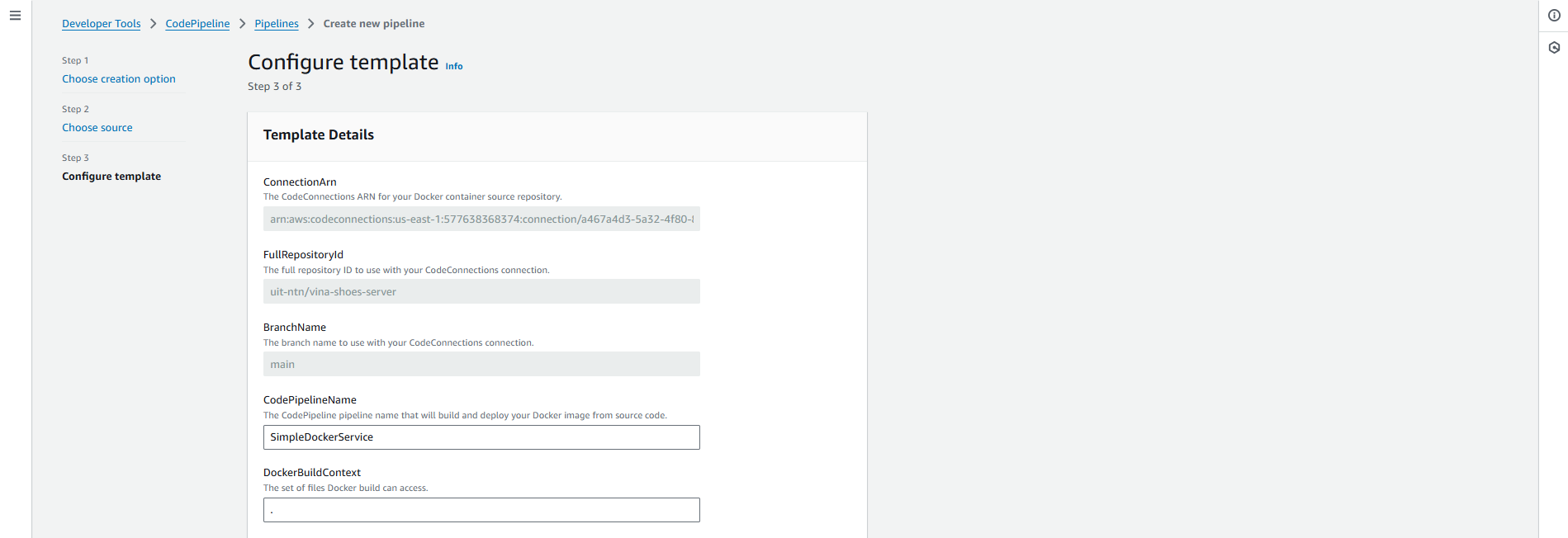Open the circular info help panel icon
1568x538 pixels.
(x=1554, y=16)
